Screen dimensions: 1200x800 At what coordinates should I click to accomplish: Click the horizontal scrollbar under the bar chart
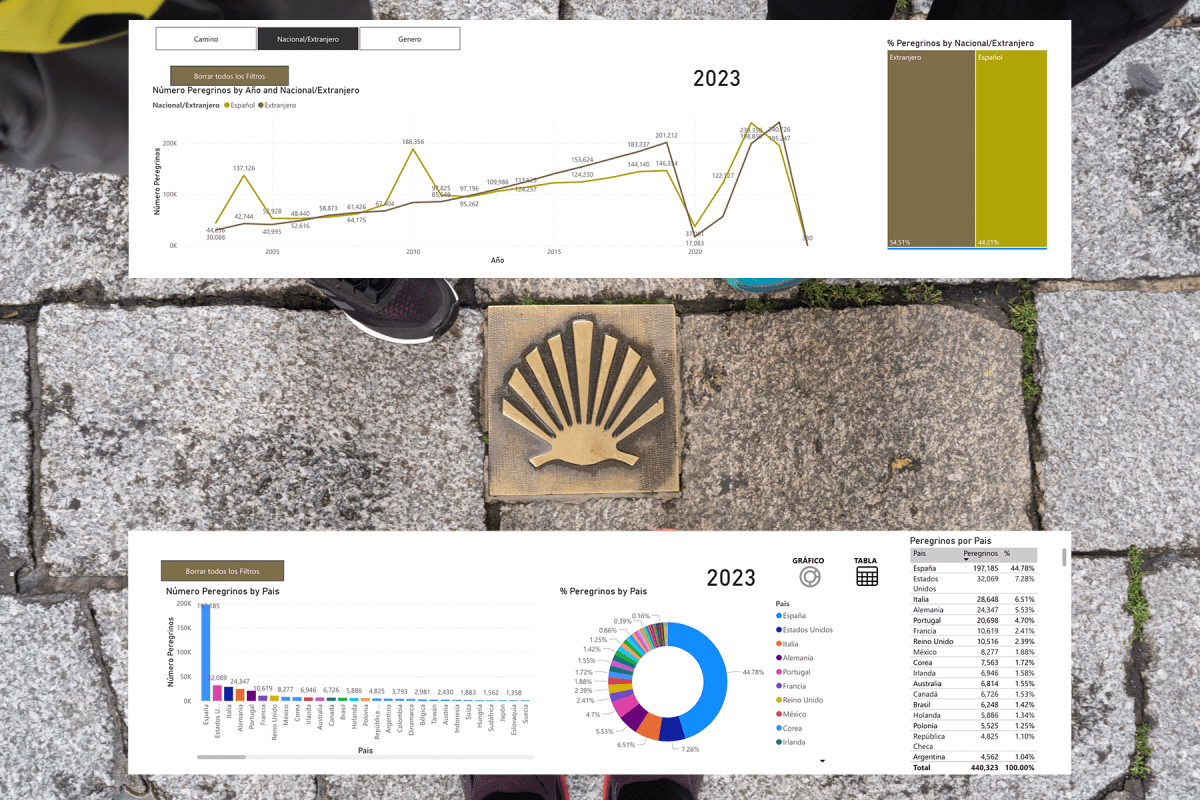221,757
